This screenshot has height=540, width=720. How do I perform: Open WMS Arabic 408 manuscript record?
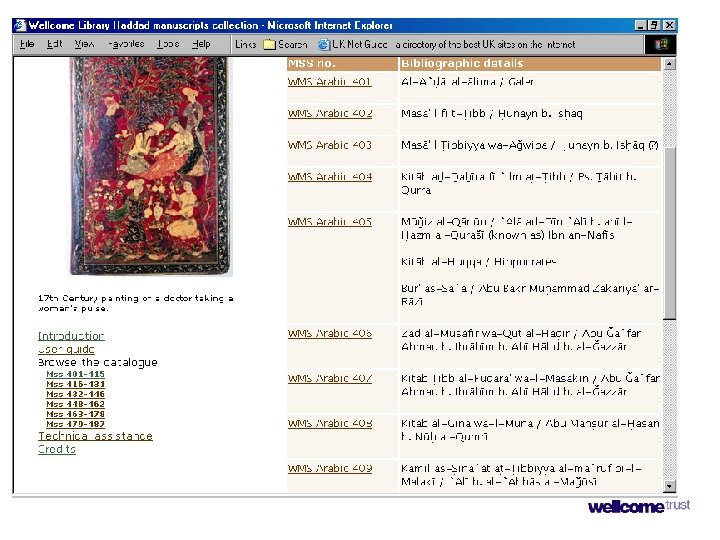[x=330, y=423]
